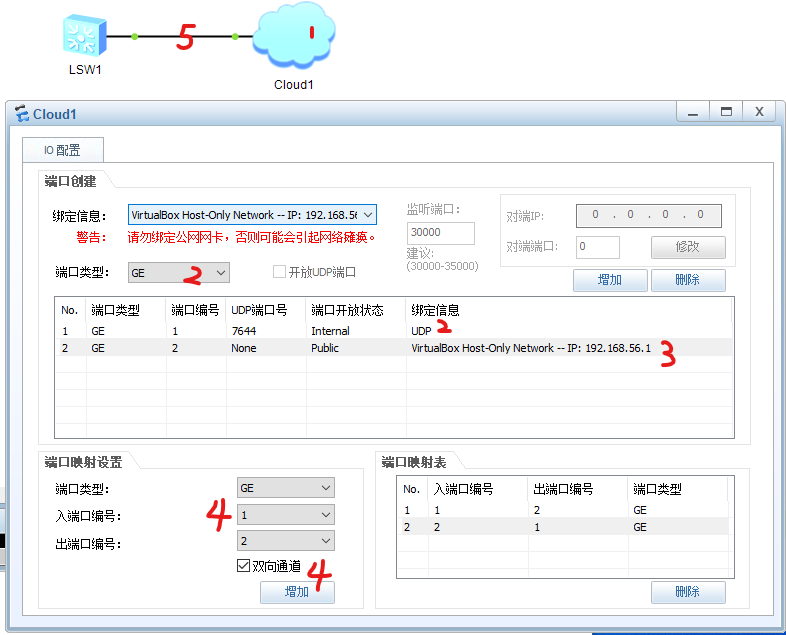Click 增加 button in port mapping settings
This screenshot has width=786, height=635.
click(x=297, y=592)
